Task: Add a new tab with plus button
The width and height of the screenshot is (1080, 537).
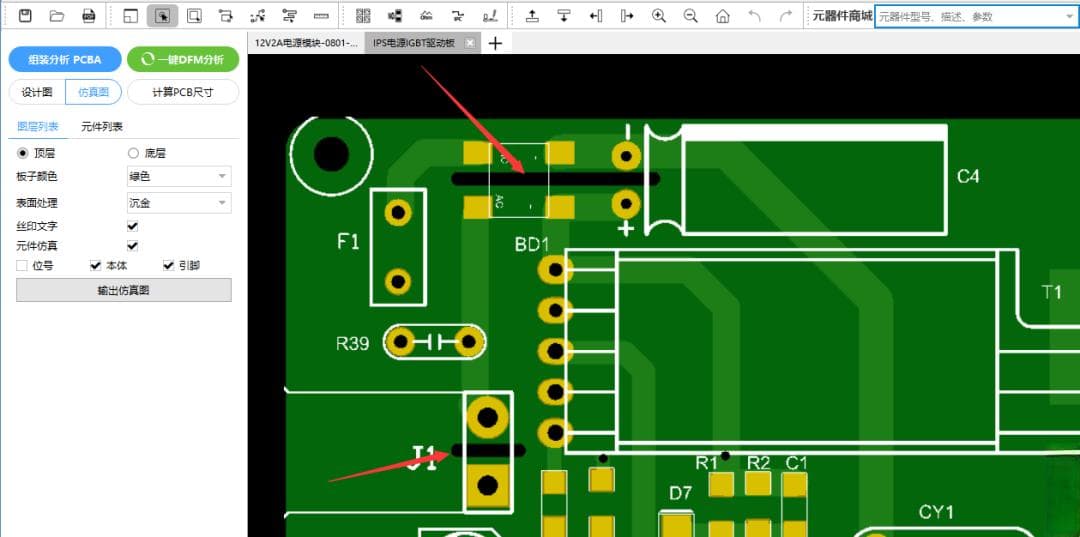Action: point(495,43)
